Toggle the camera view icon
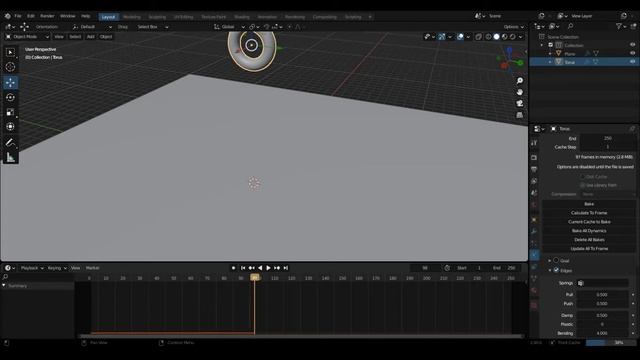Viewport: 640px width, 360px height. (x=520, y=104)
